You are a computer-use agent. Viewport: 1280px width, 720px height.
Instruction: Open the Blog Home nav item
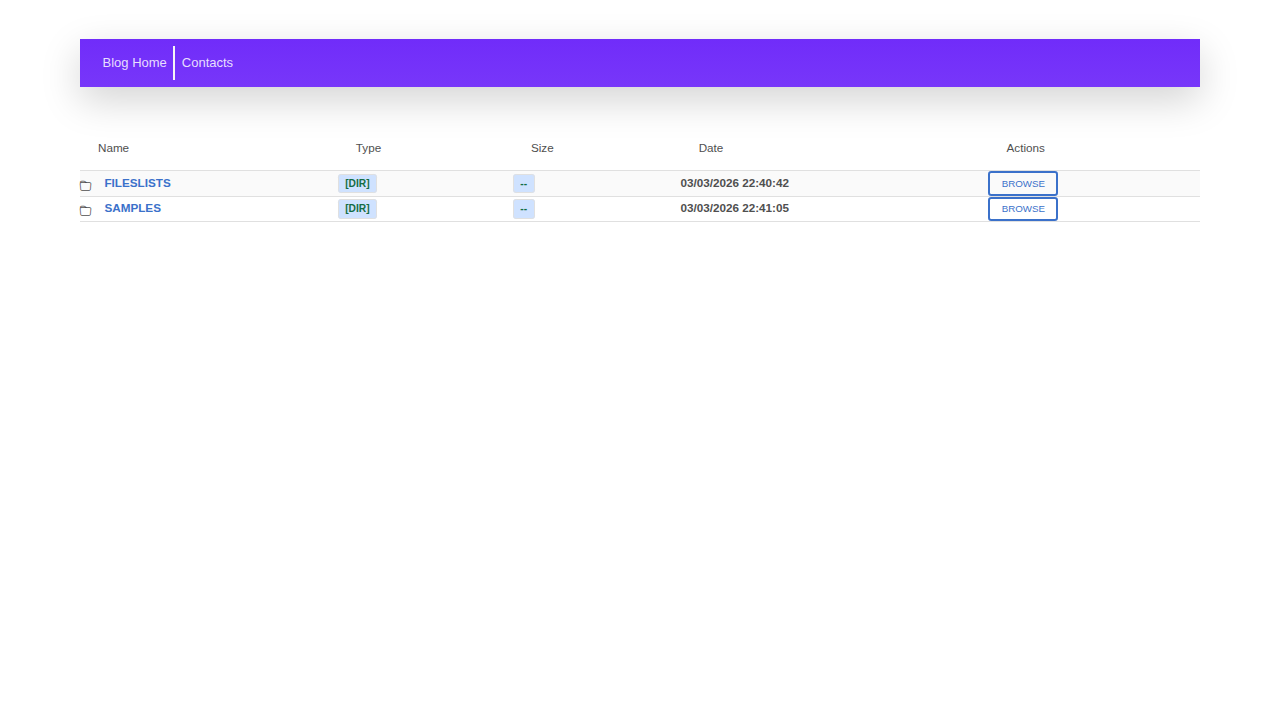pyautogui.click(x=134, y=63)
